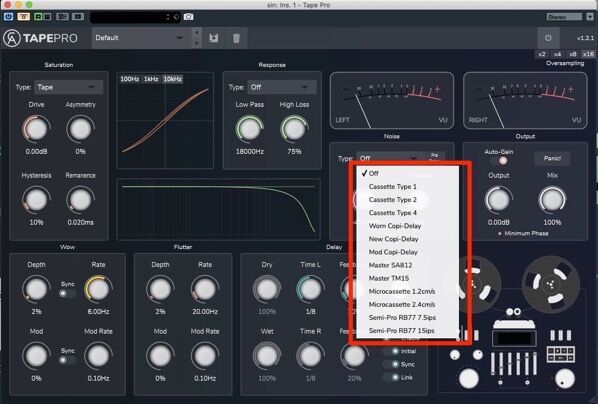Click the Wow Rate knob
Screen dimensions: 598x404
point(98,289)
